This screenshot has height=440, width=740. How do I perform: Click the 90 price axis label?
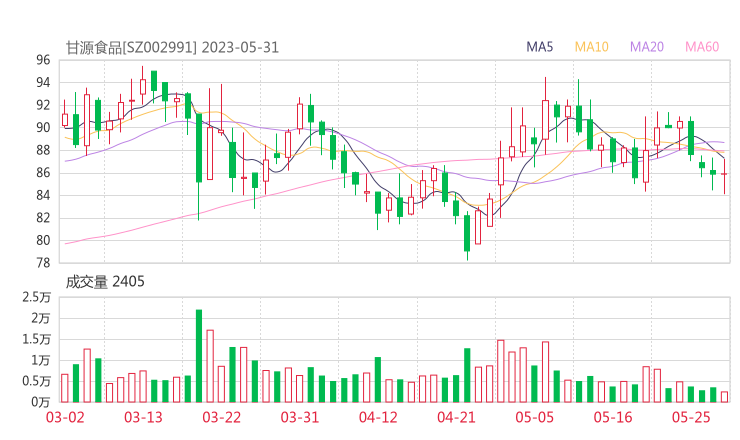click(x=43, y=127)
